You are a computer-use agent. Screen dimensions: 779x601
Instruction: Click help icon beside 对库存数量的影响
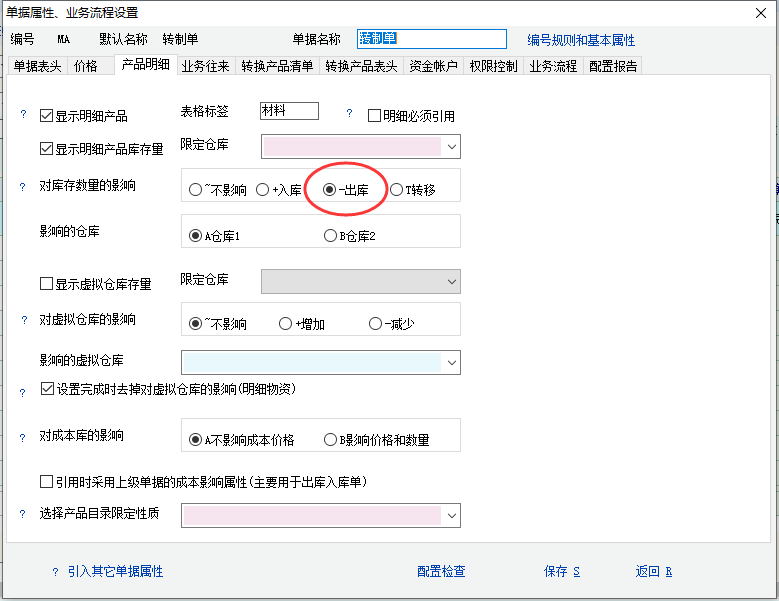[23, 187]
